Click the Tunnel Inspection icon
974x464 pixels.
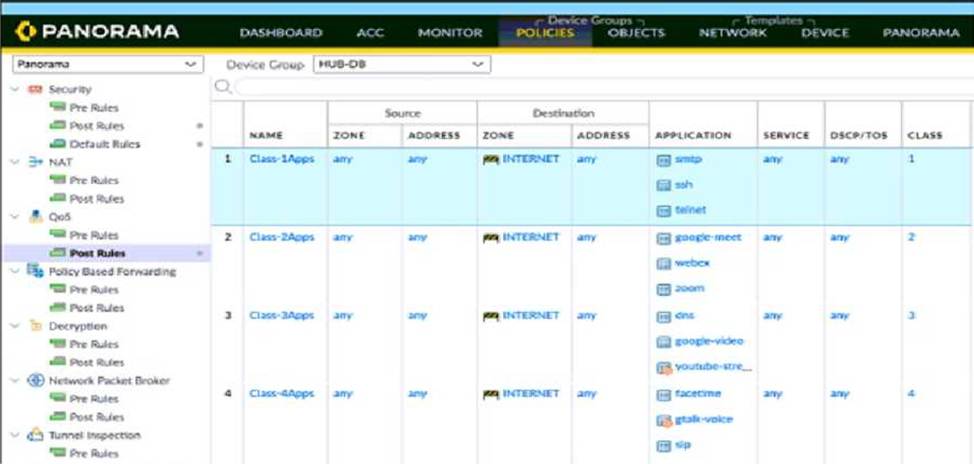(35, 435)
